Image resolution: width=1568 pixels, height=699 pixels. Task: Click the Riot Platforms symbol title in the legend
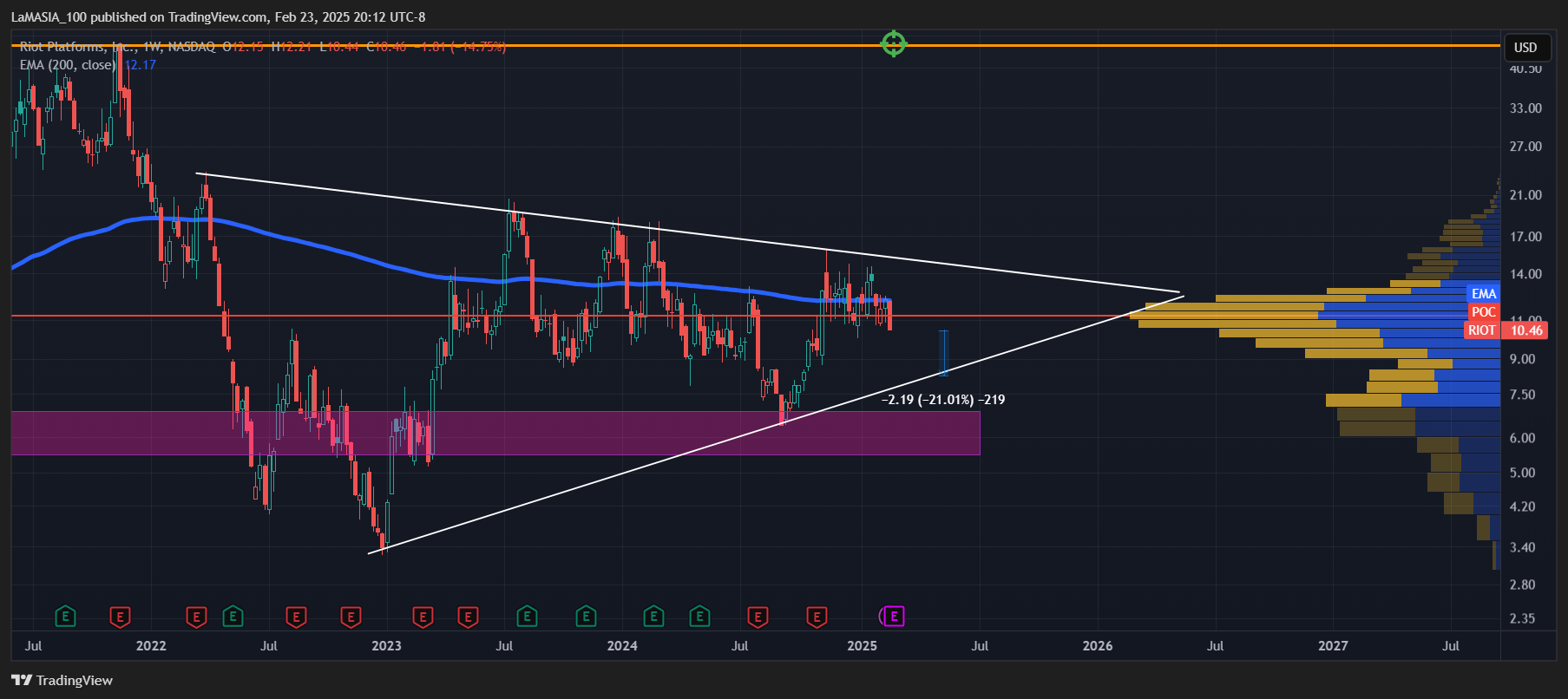[117, 47]
